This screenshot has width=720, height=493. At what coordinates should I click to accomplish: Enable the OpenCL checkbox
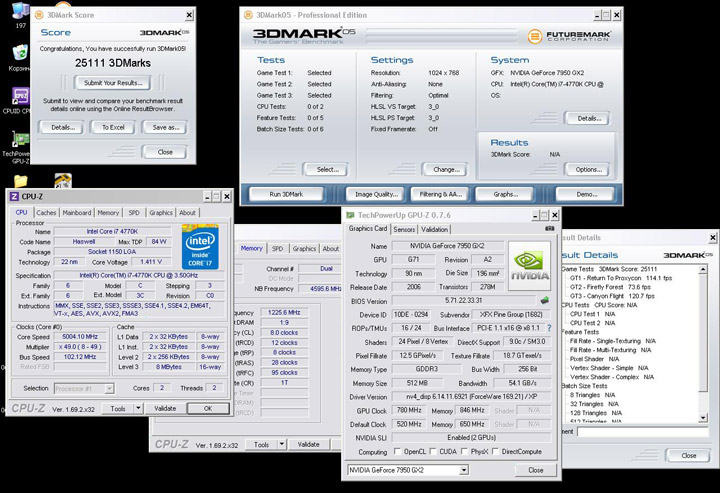coord(398,452)
